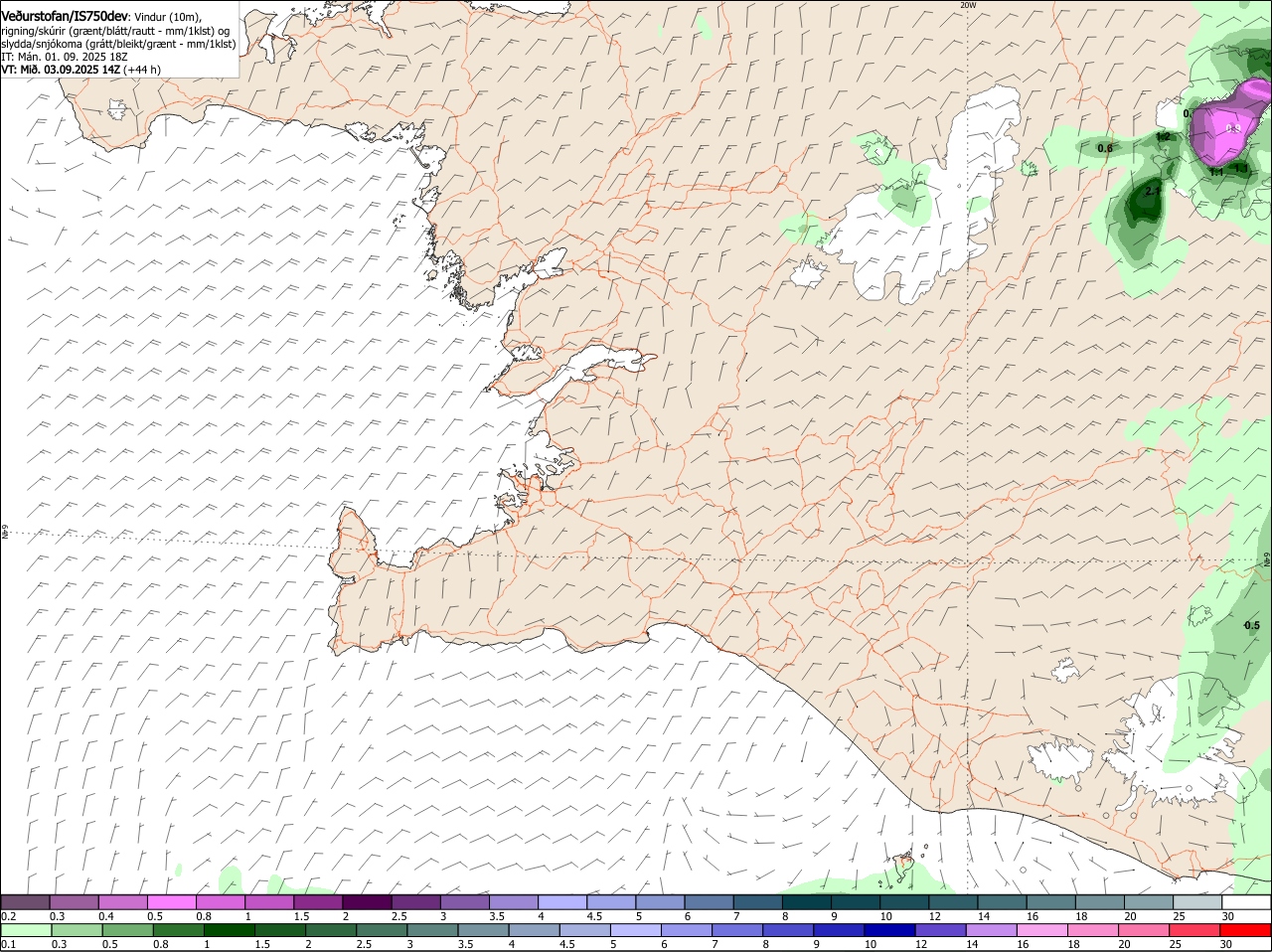Click the 0.5 value on the map's eastern edge

tap(1252, 625)
